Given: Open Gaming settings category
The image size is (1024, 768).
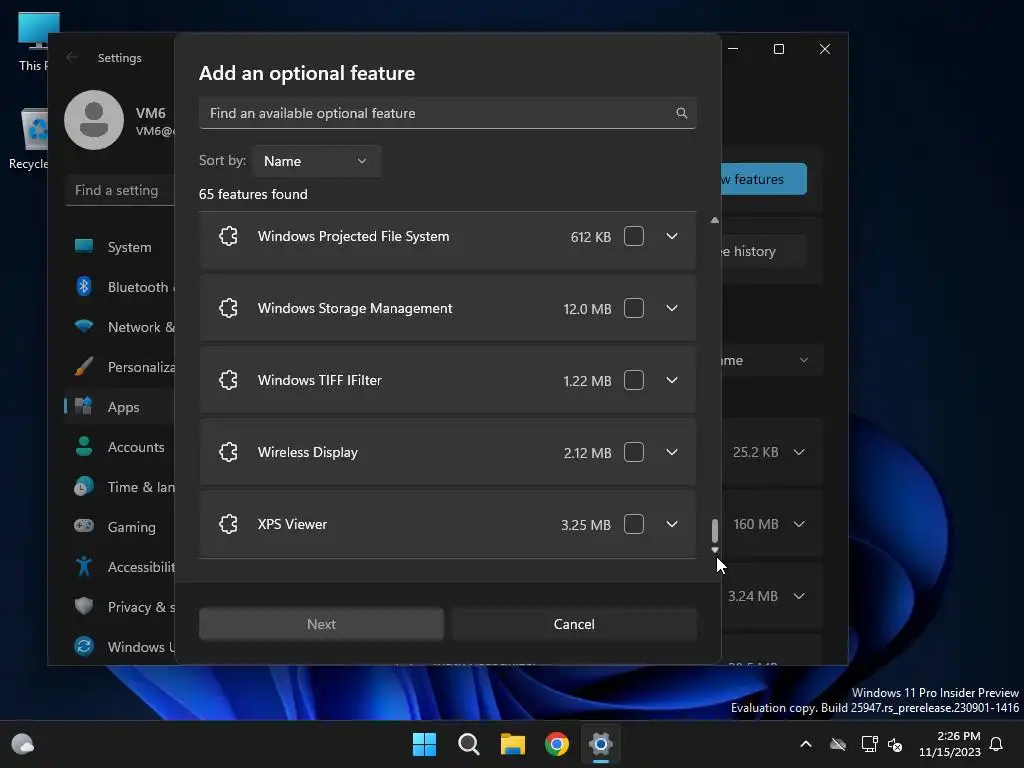Looking at the screenshot, I should point(119,526).
